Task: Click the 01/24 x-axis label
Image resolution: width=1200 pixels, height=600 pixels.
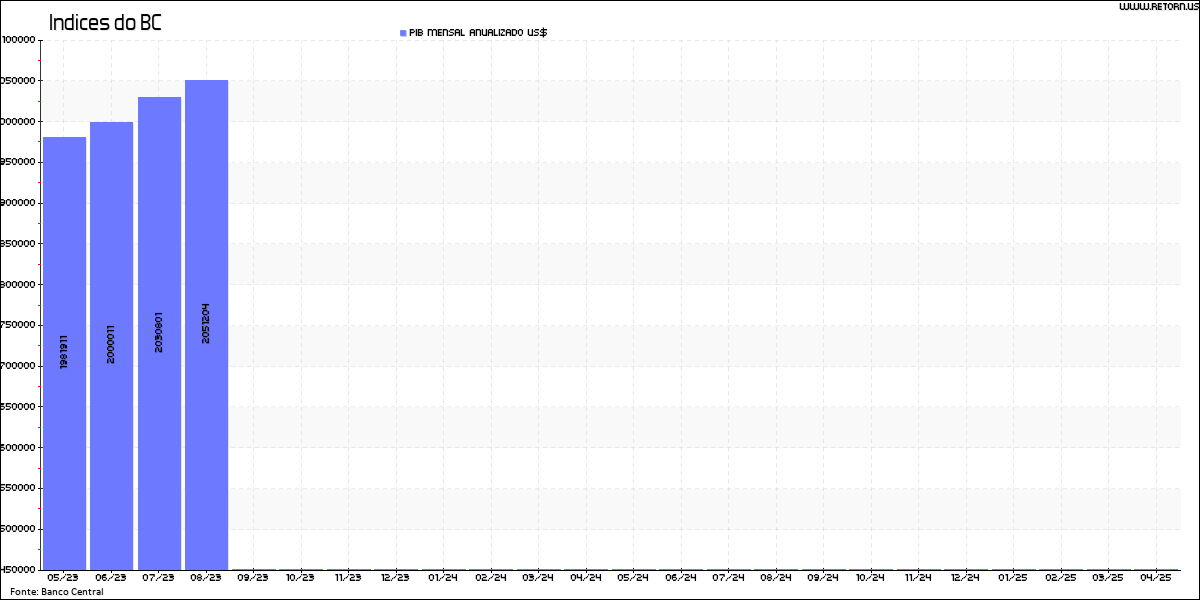Action: [x=443, y=577]
